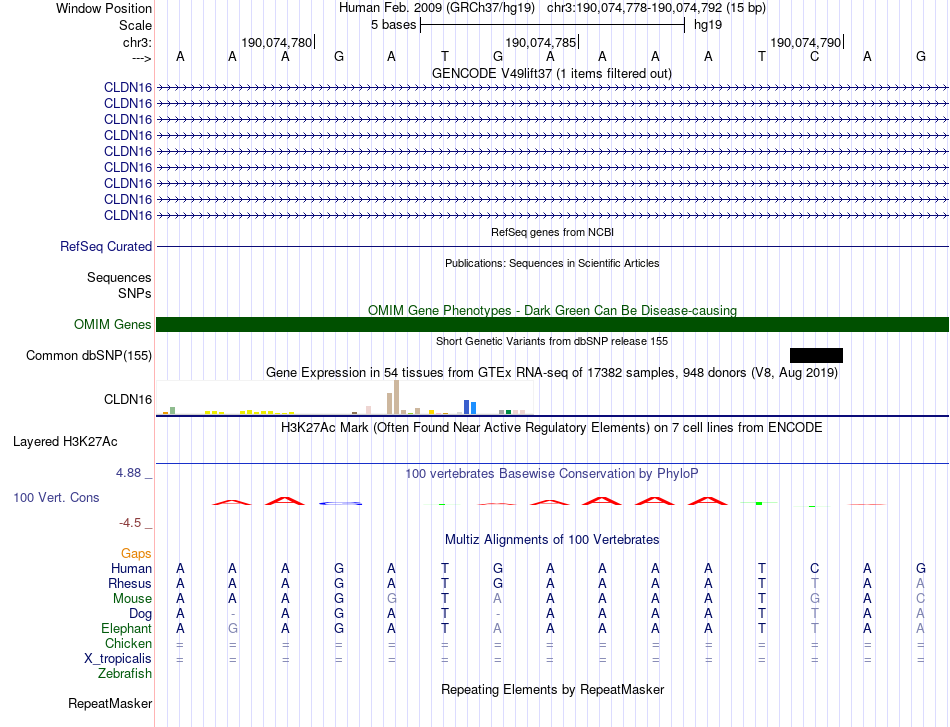950x727 pixels.
Task: Select the Zebrafish species label
Action: pos(125,673)
